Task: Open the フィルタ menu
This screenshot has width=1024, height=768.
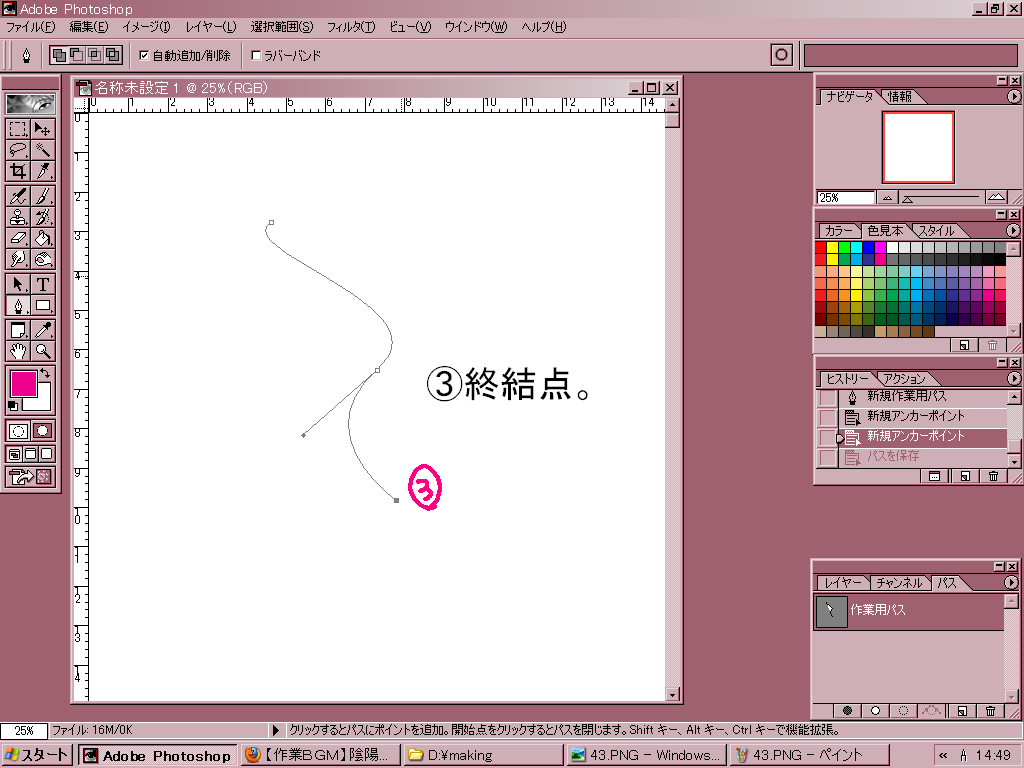Action: click(x=351, y=26)
